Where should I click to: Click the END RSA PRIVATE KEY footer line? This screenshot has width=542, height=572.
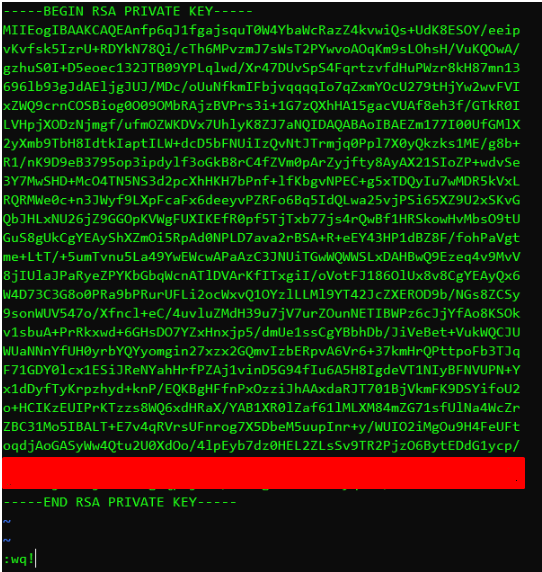coord(120,502)
